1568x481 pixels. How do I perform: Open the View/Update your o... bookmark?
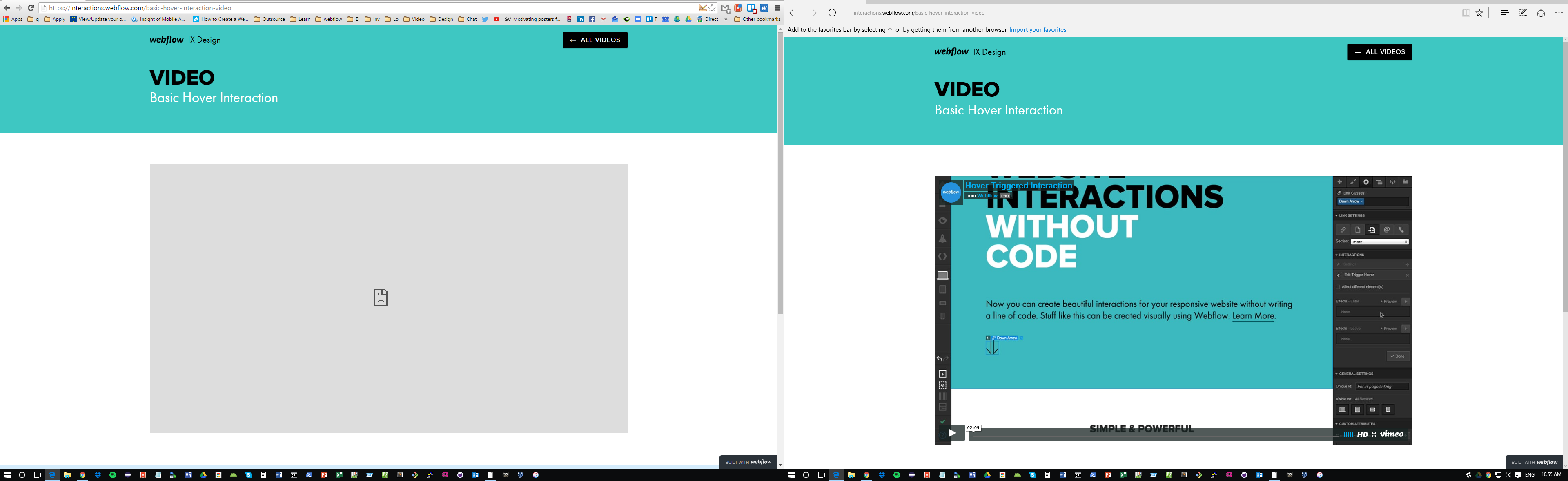pyautogui.click(x=98, y=20)
